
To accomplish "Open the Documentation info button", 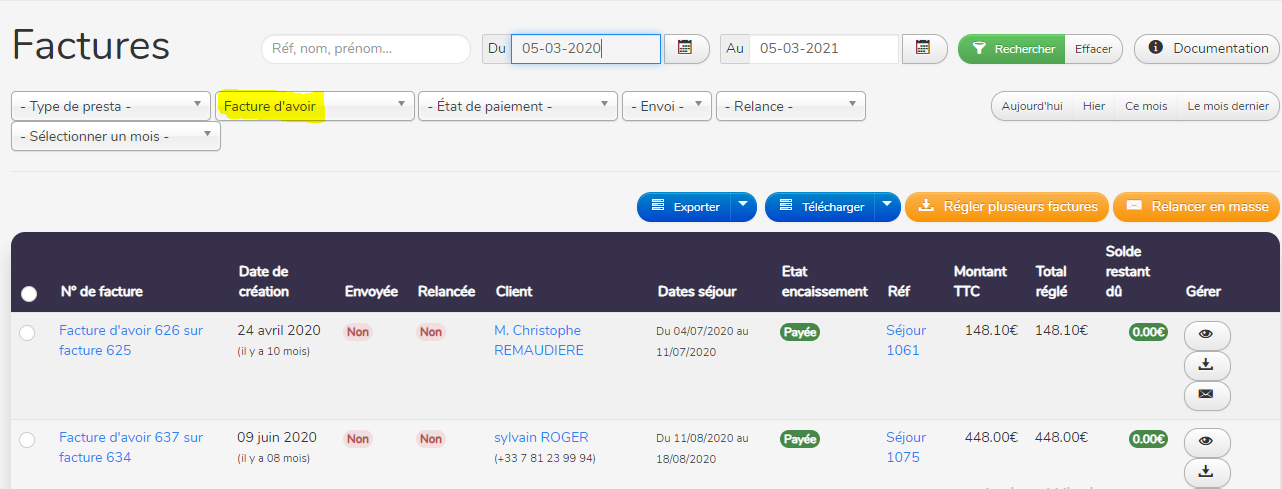I will (x=1207, y=48).
